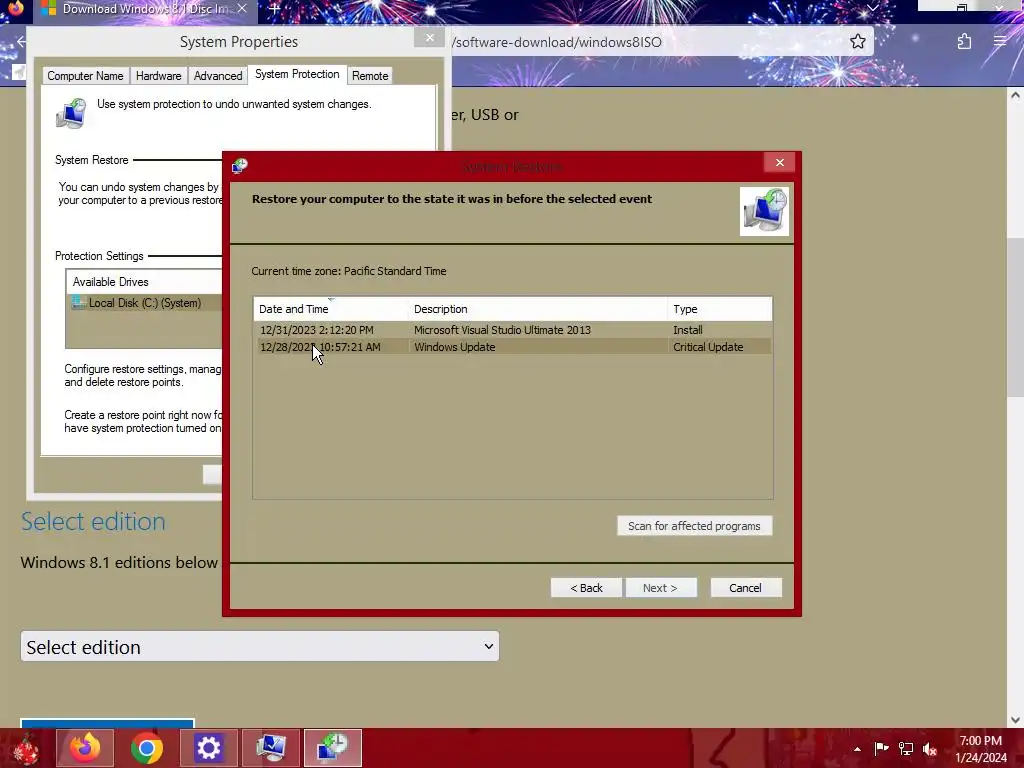Bookmark this page with the star icon
This screenshot has height=768, width=1024.
click(x=857, y=42)
